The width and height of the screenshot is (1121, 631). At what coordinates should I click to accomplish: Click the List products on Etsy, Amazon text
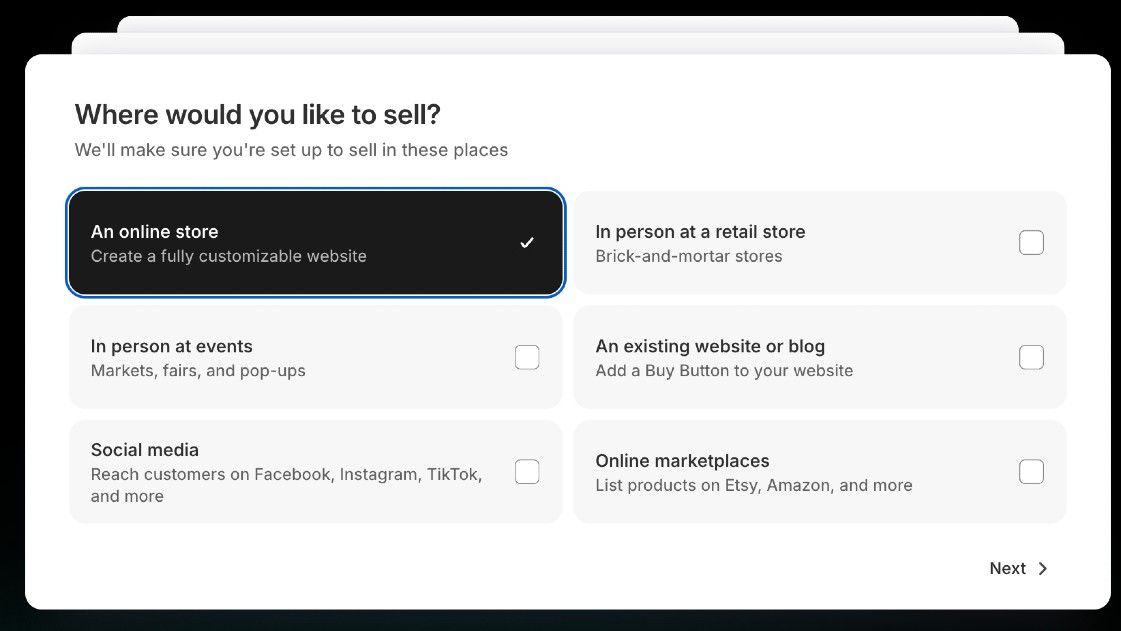(x=753, y=485)
